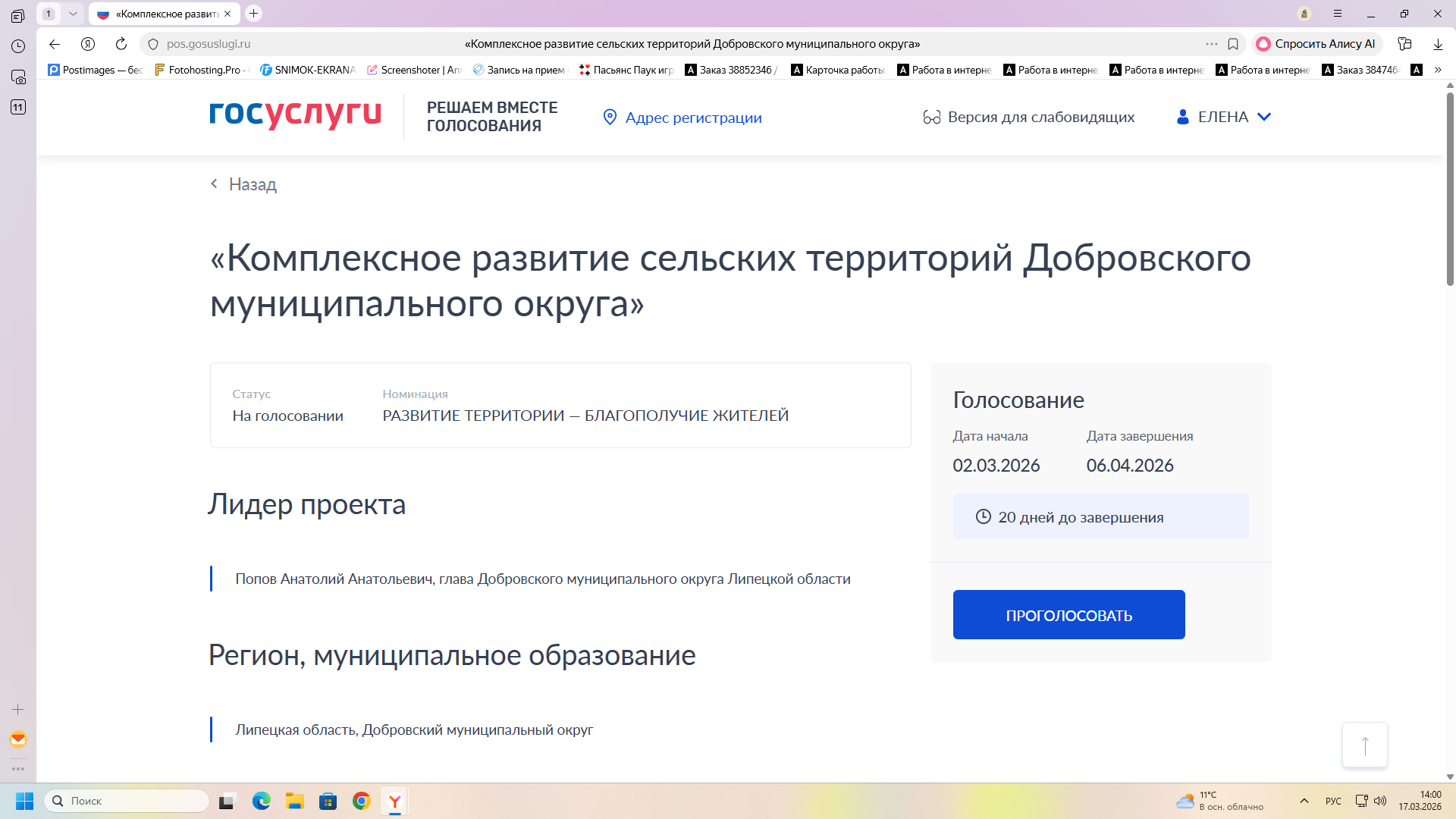The image size is (1456, 819).
Task: Open the Postimages bookmark
Action: tap(96, 70)
